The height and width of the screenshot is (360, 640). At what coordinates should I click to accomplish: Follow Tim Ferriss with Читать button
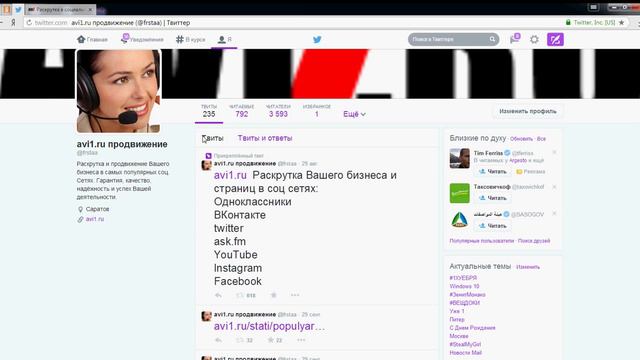coord(493,171)
